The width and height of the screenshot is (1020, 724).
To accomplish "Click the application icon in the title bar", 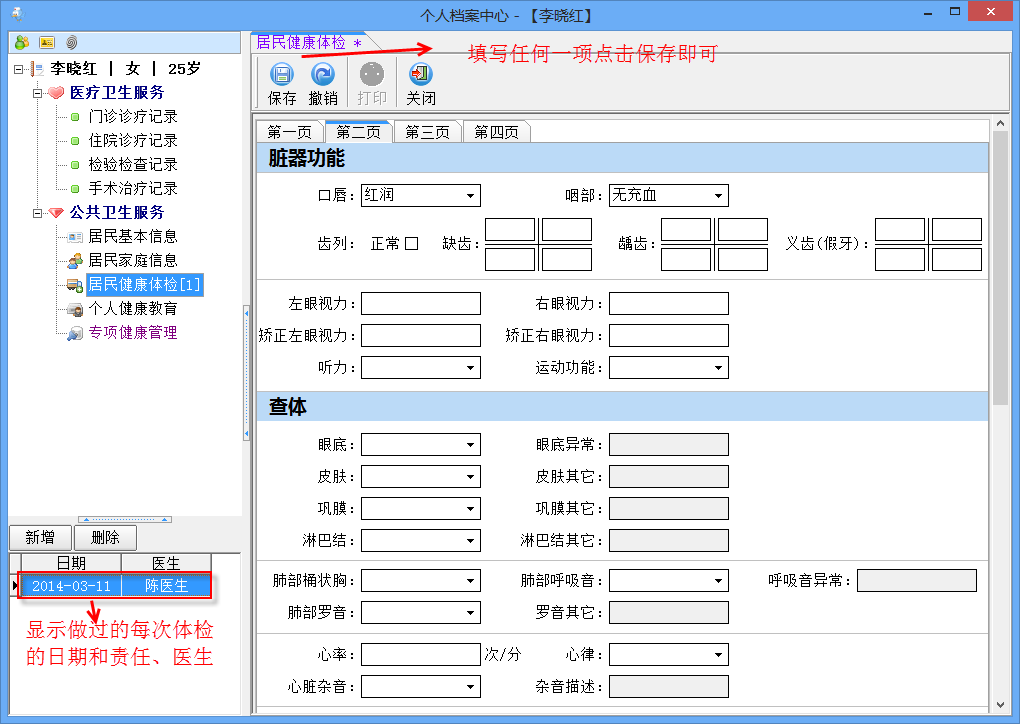I will pyautogui.click(x=18, y=14).
